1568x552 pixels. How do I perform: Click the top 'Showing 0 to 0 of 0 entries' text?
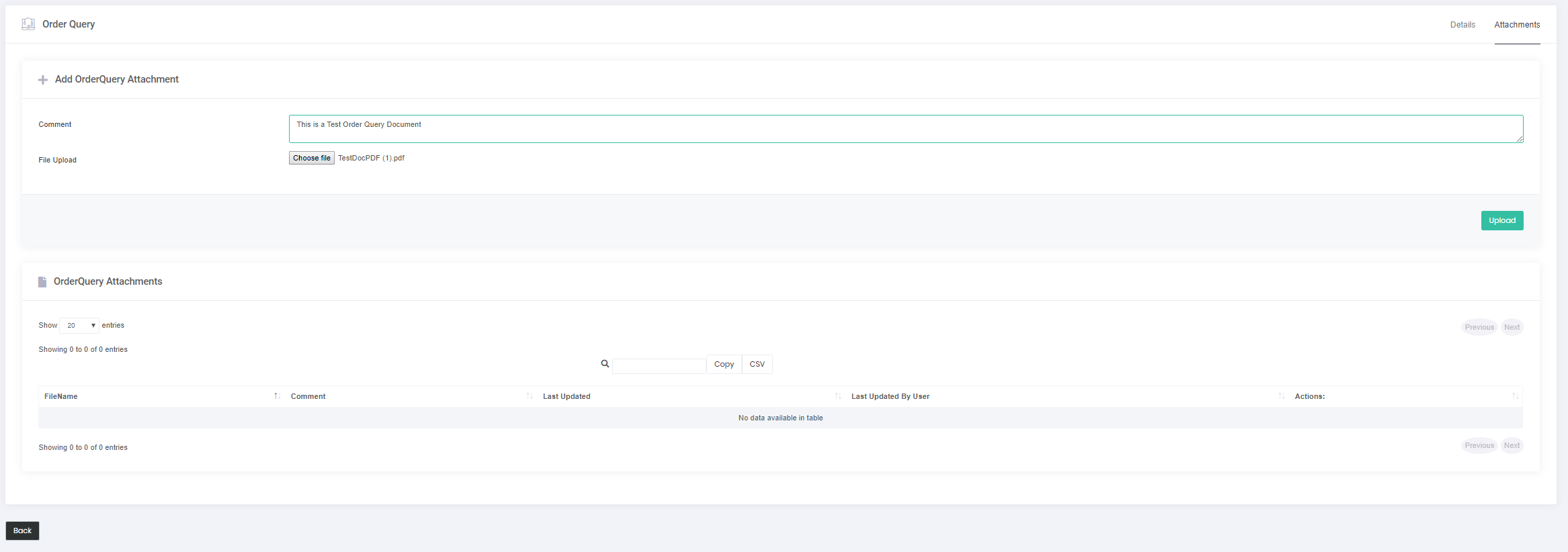click(x=83, y=350)
